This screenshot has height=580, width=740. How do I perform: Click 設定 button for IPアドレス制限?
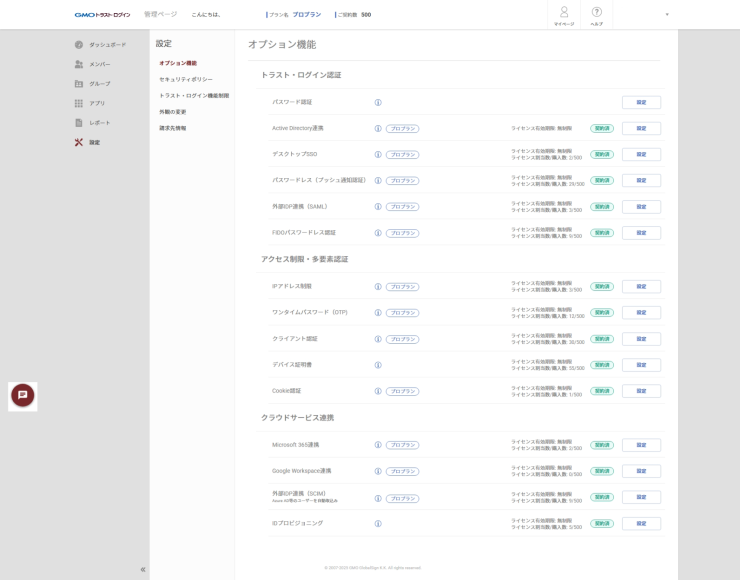pos(641,286)
